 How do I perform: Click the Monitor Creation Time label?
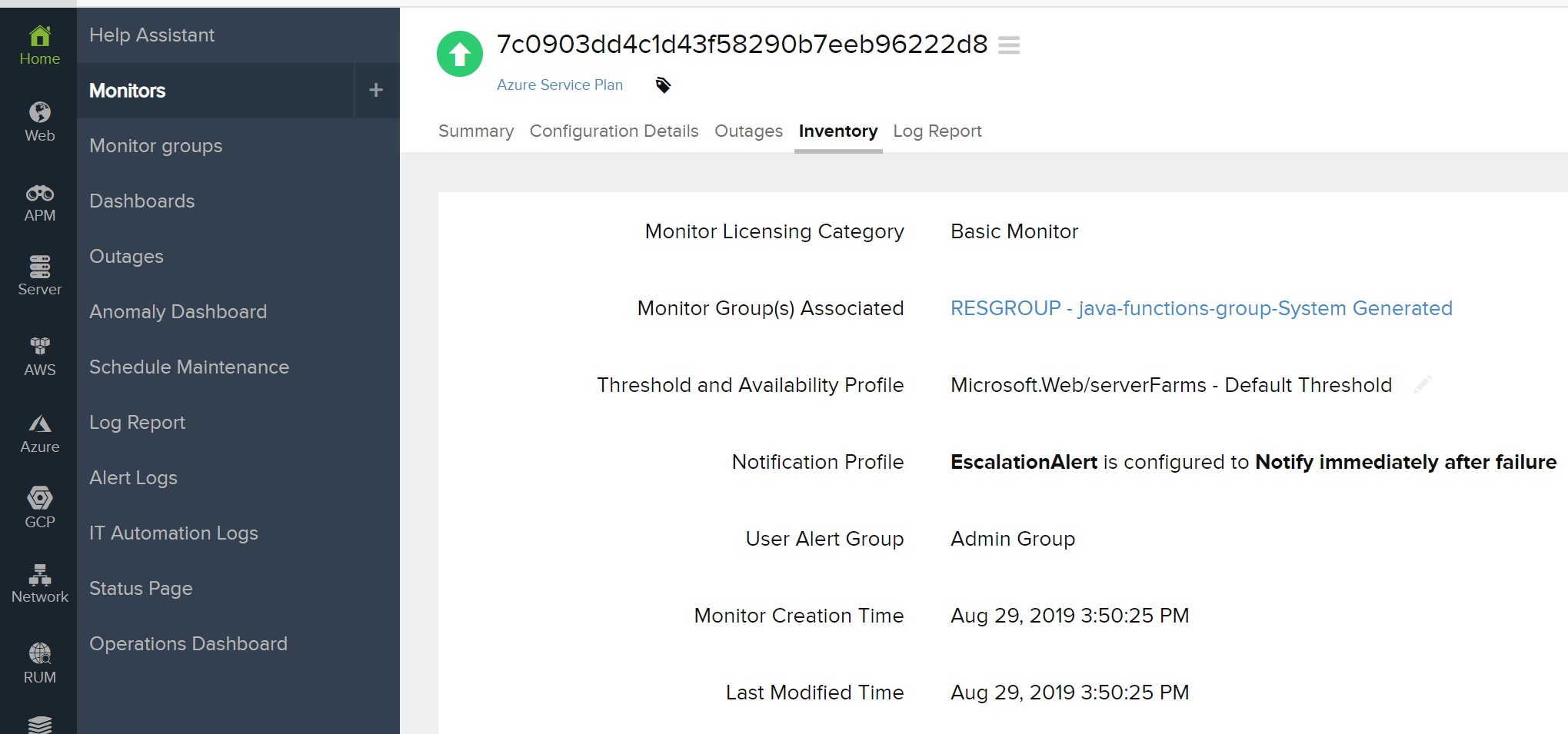799,616
